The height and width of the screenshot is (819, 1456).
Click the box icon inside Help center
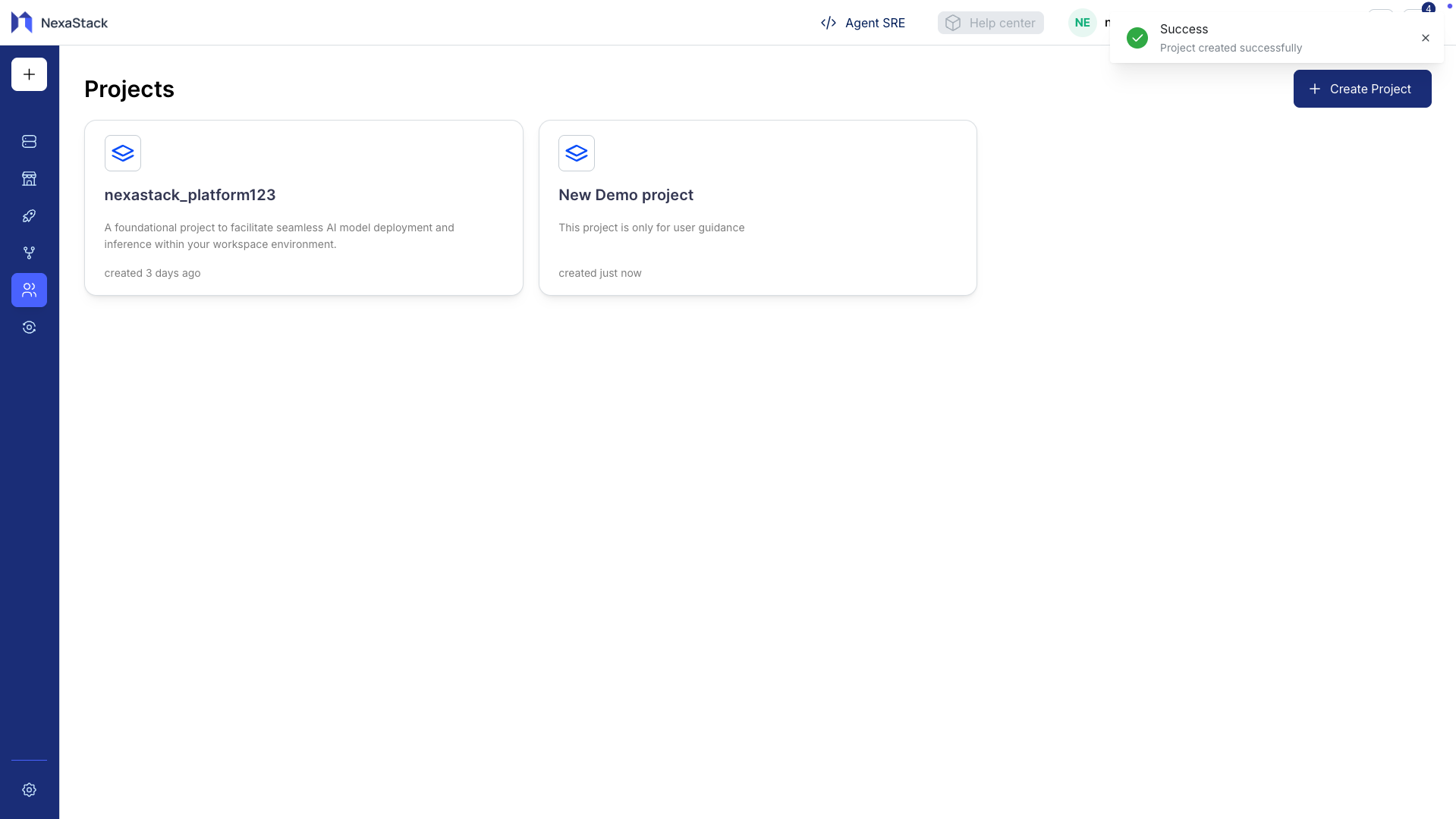pyautogui.click(x=953, y=23)
